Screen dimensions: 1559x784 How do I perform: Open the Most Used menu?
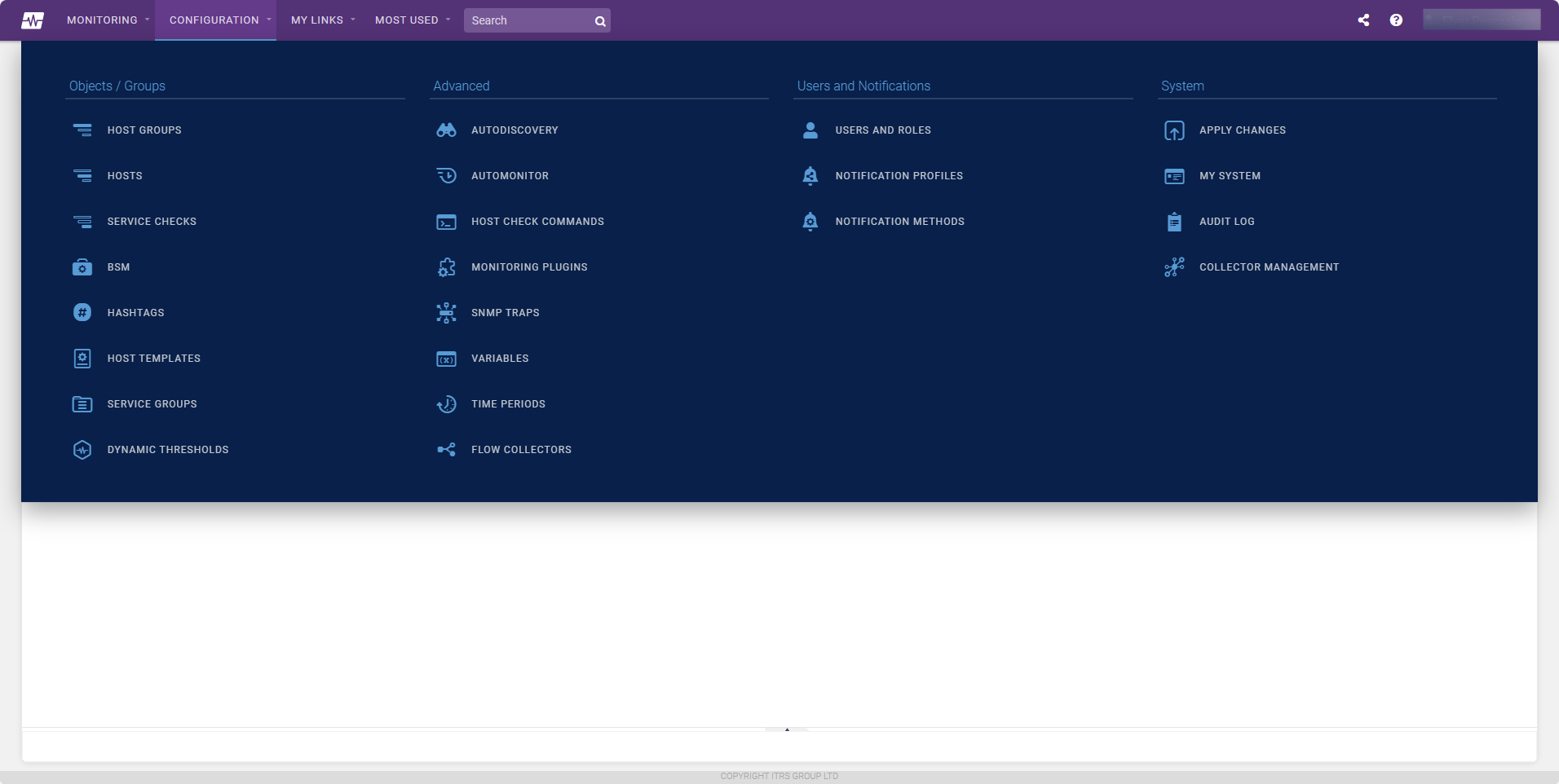pos(407,20)
